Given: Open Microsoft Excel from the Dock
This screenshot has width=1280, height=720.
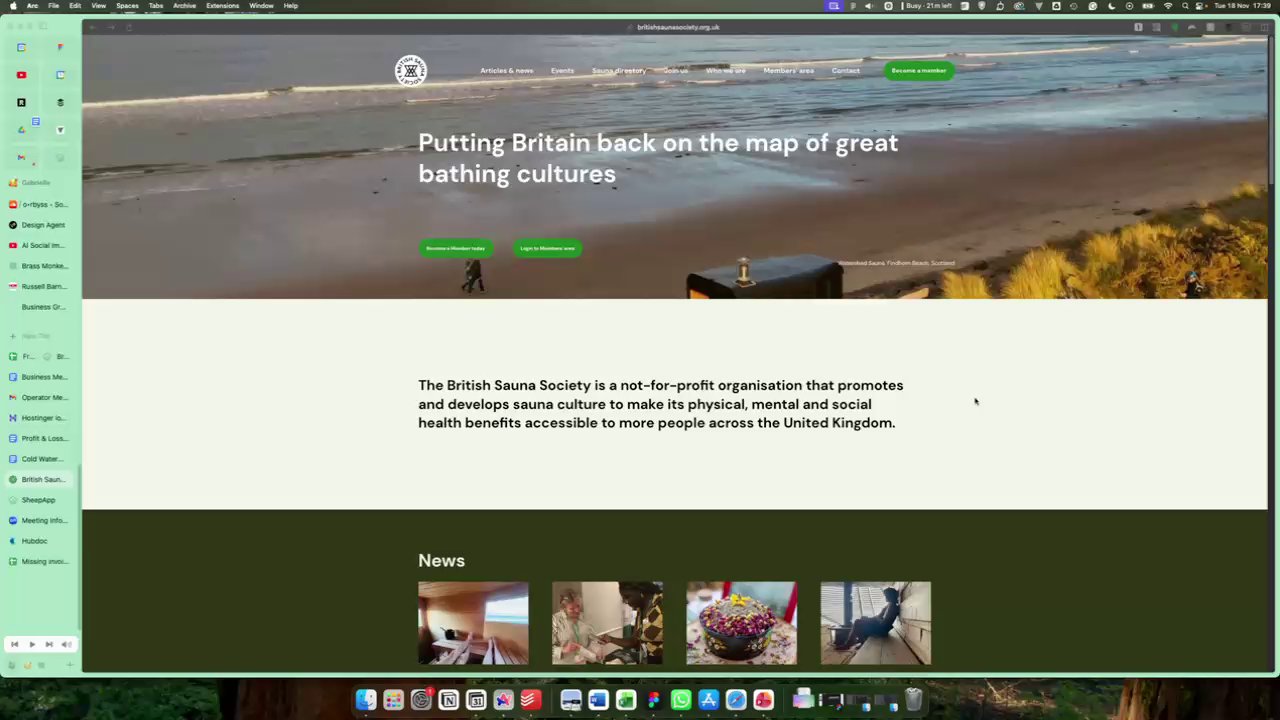Looking at the screenshot, I should (x=626, y=701).
